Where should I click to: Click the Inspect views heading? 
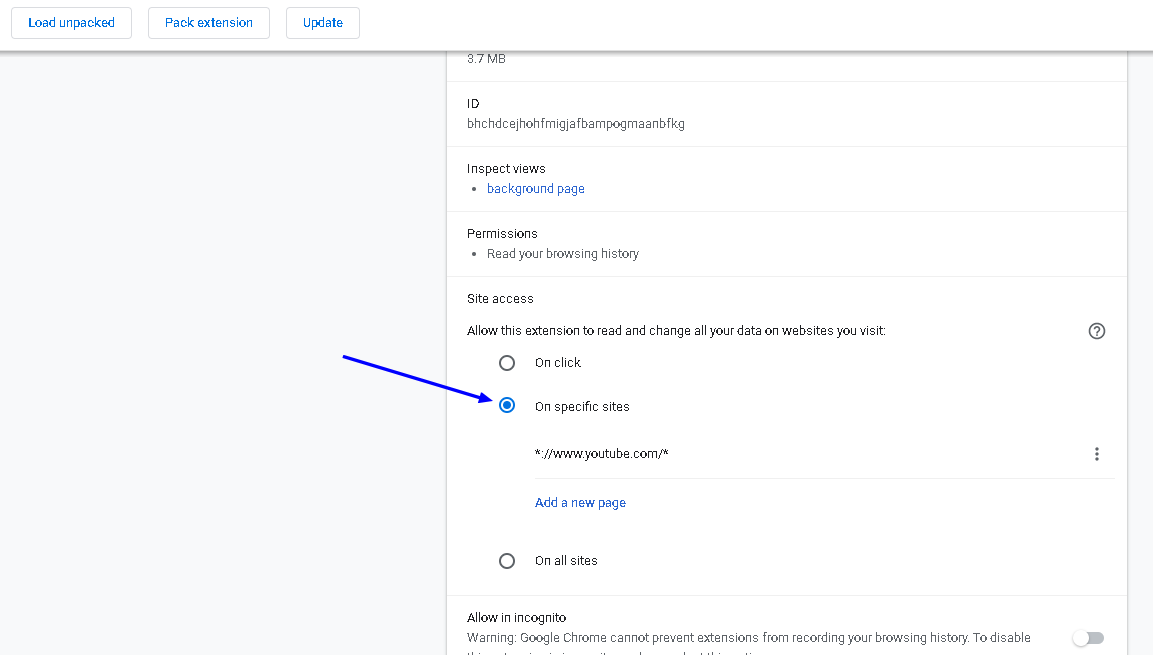coord(506,168)
